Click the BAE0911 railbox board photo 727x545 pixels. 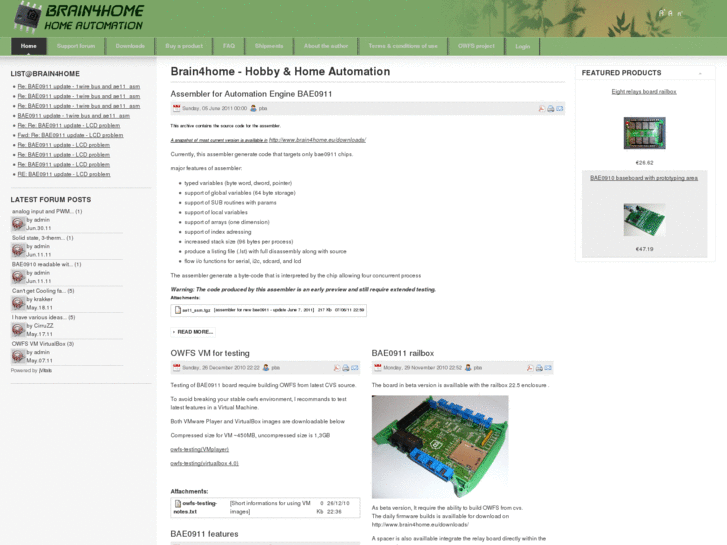coord(440,447)
